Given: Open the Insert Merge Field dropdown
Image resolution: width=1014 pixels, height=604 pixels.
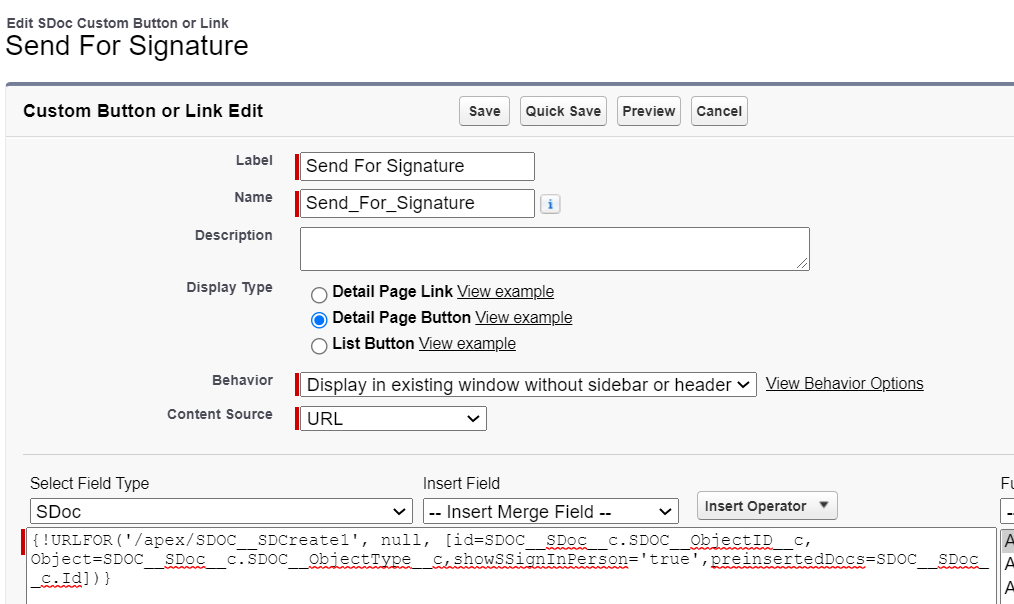Looking at the screenshot, I should 550,512.
